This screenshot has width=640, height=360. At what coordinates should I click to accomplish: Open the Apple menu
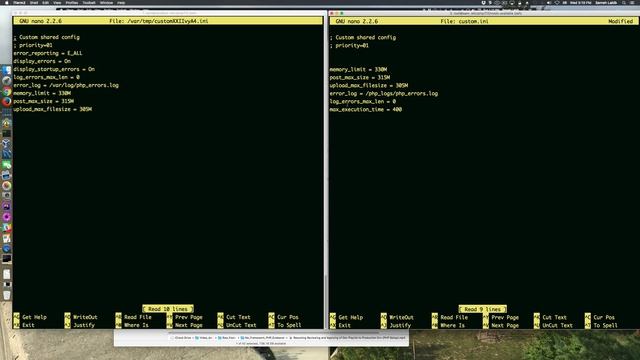(7, 2)
